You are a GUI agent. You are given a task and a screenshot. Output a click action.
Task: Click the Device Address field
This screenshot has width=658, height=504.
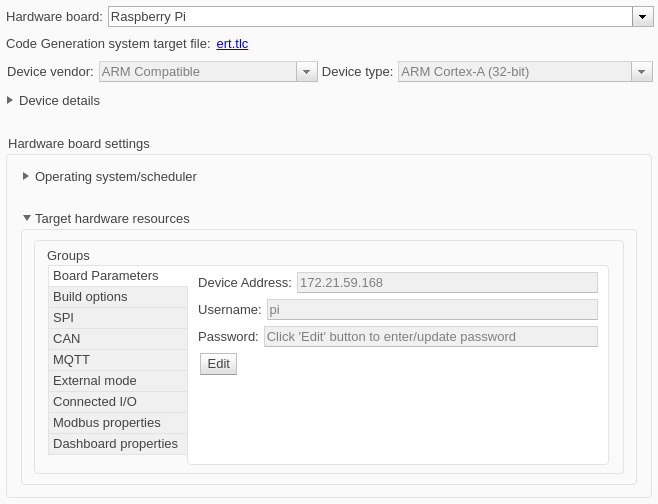[446, 283]
